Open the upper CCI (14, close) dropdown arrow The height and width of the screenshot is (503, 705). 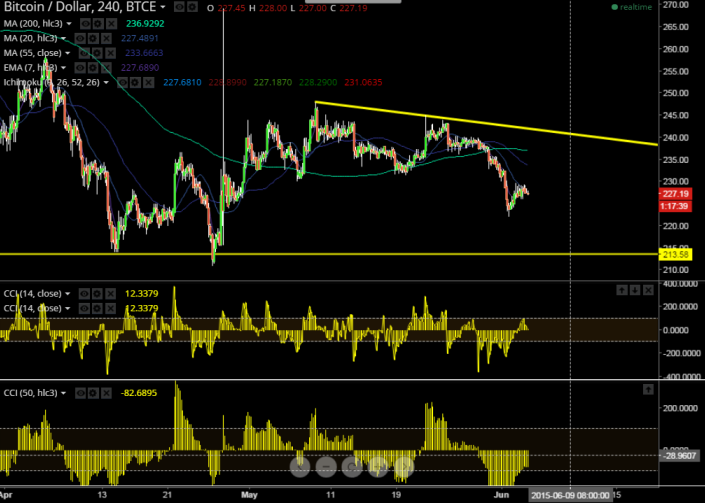(x=67, y=294)
